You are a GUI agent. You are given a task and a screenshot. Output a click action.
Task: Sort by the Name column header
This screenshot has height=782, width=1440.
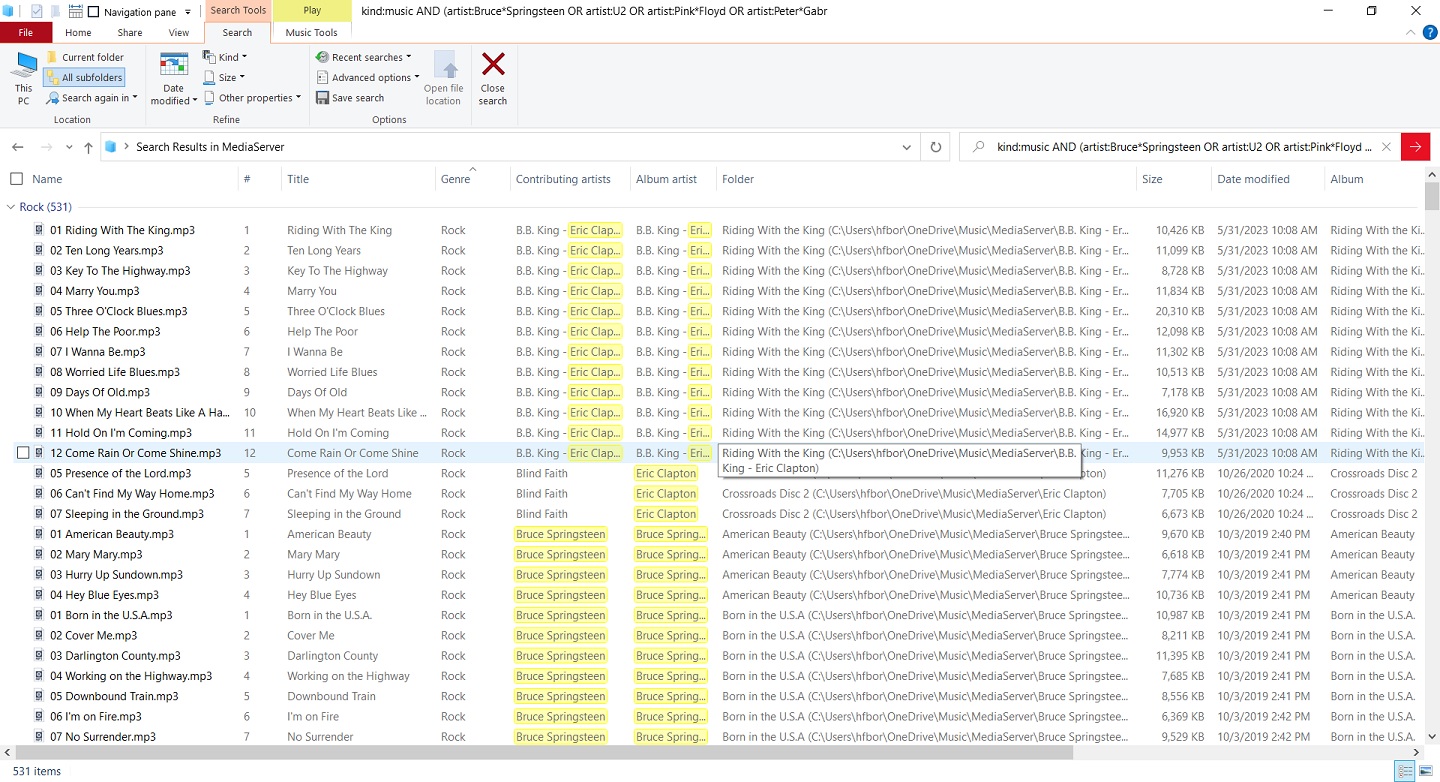pos(47,179)
